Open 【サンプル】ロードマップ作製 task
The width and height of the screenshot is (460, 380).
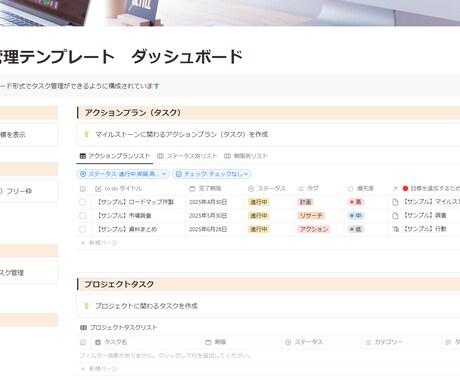tap(135, 202)
